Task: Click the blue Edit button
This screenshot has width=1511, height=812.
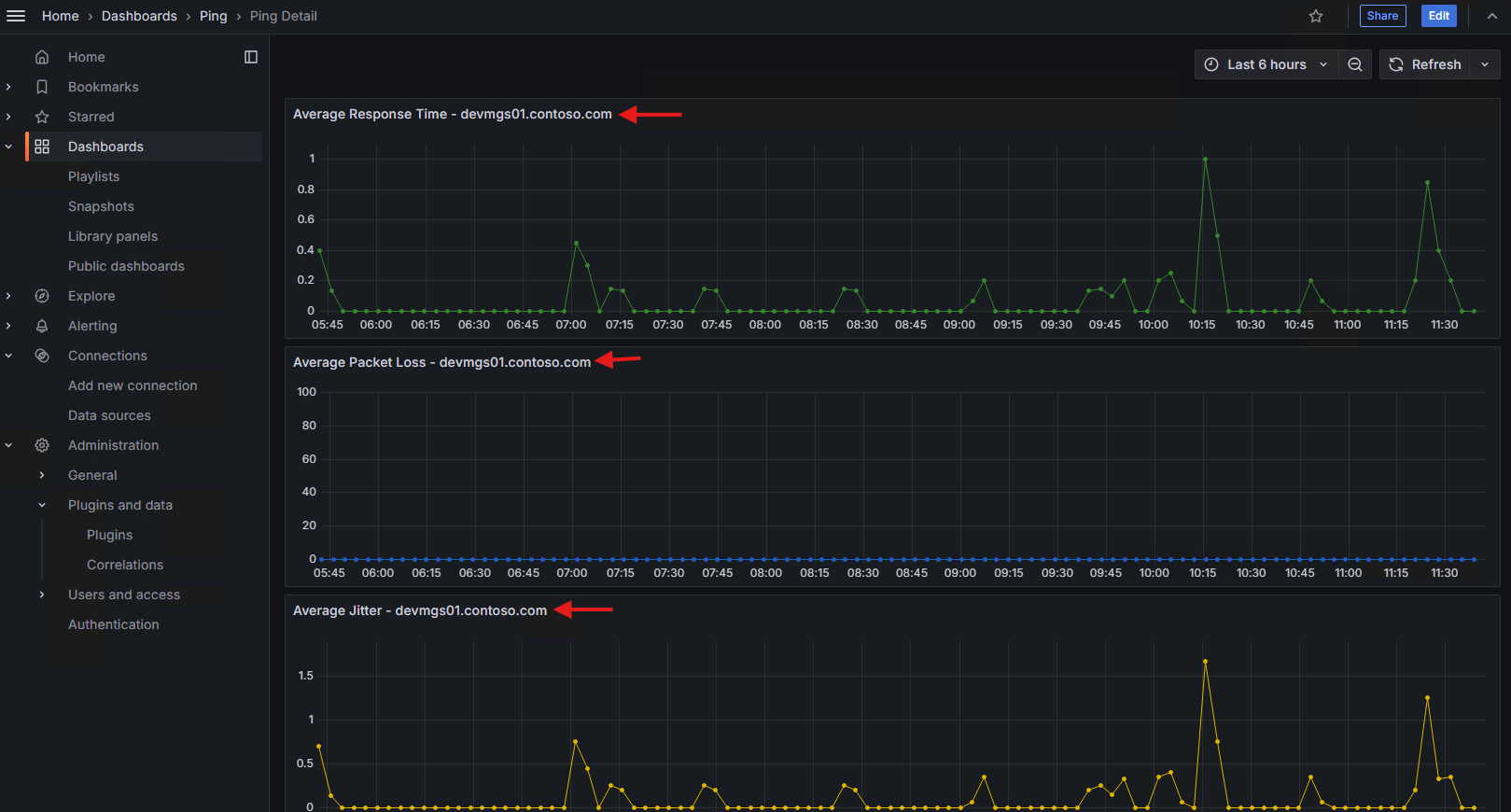Action: click(1438, 16)
